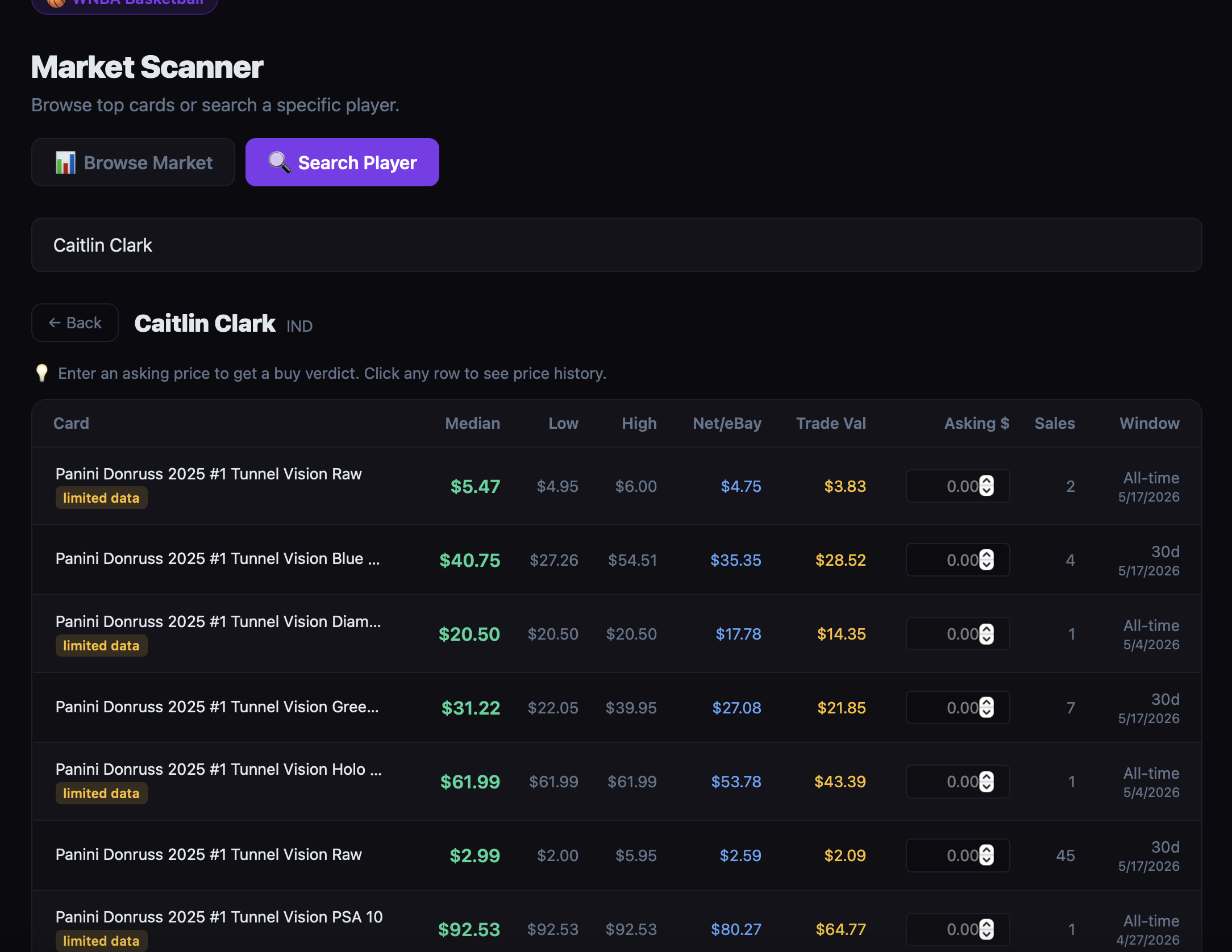Click the Card column header
Image resolution: width=1232 pixels, height=952 pixels.
pyautogui.click(x=71, y=423)
